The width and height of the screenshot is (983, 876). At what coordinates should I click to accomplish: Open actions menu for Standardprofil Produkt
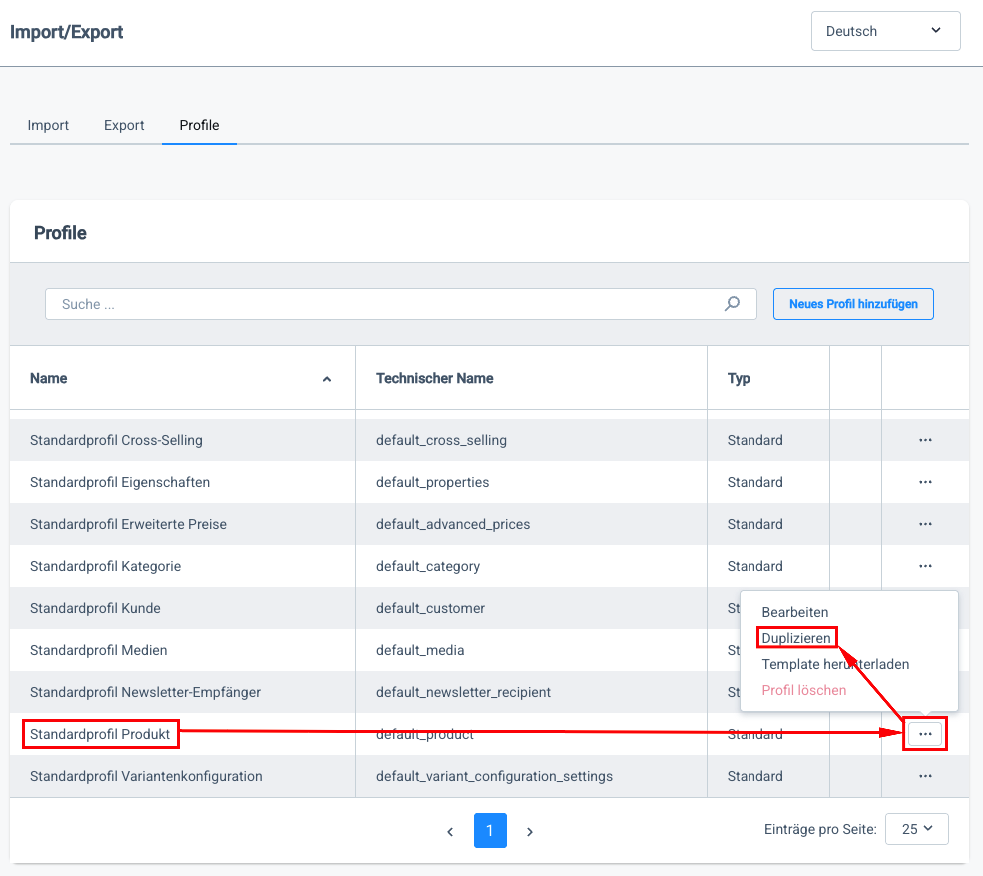click(925, 734)
